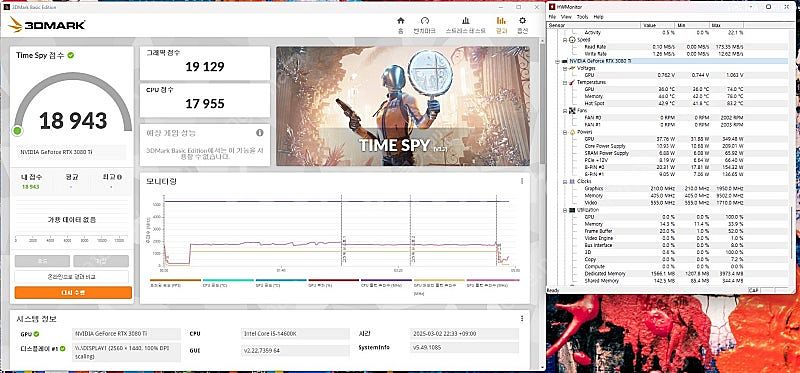Collapse the Temperatures node in HWMonitor
Image resolution: width=800 pixels, height=373 pixels.
pyautogui.click(x=565, y=82)
